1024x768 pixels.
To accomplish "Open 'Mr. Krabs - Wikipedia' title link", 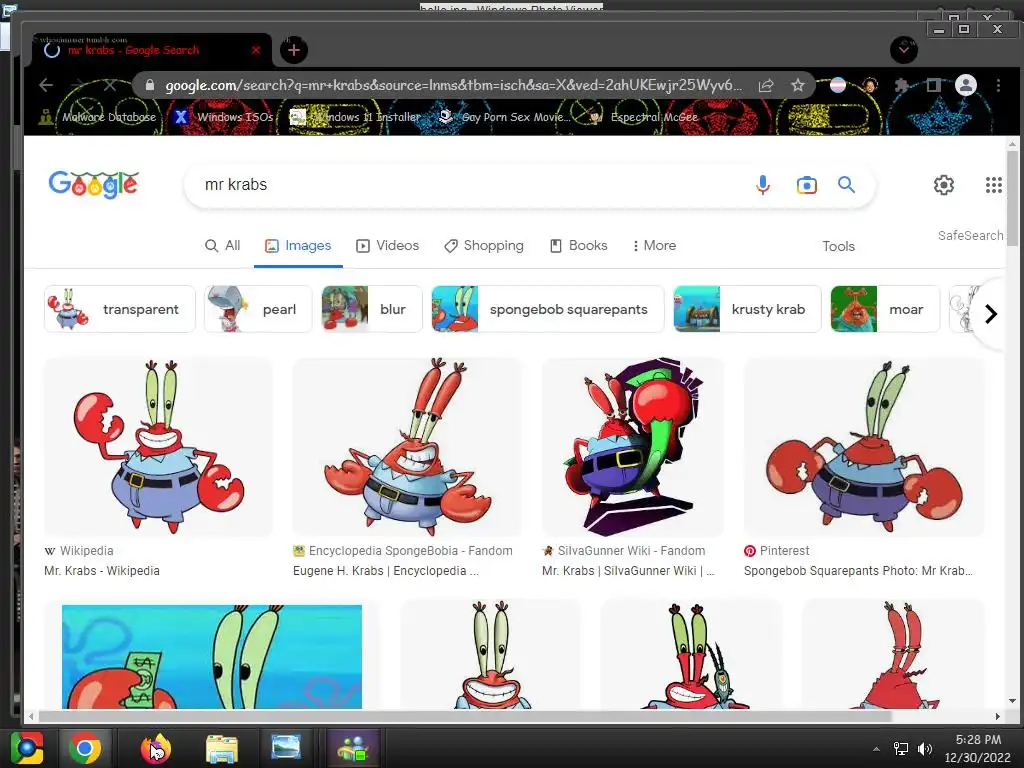I will 102,571.
